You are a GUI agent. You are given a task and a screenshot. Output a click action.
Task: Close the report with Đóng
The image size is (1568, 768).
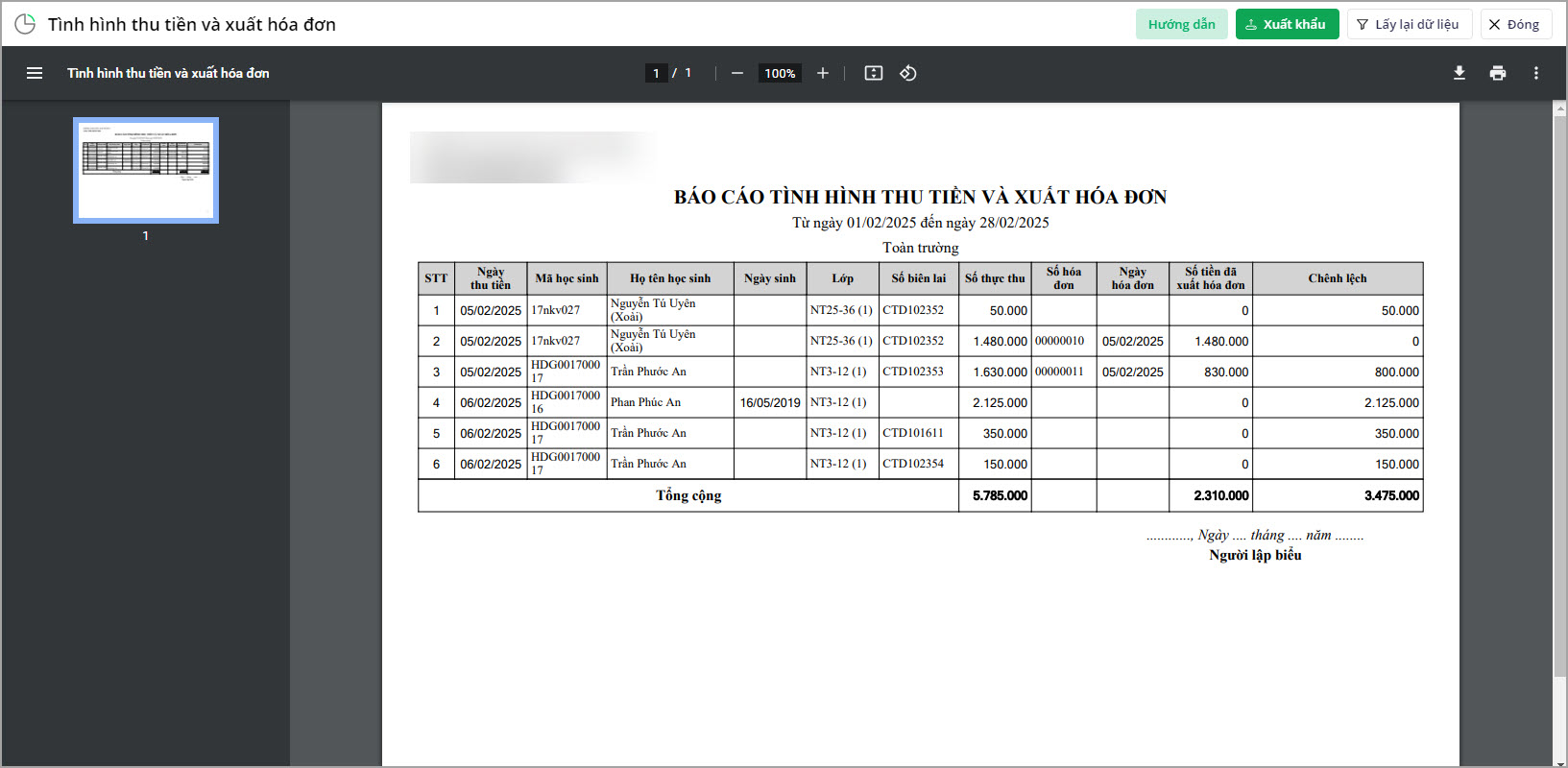(1516, 24)
